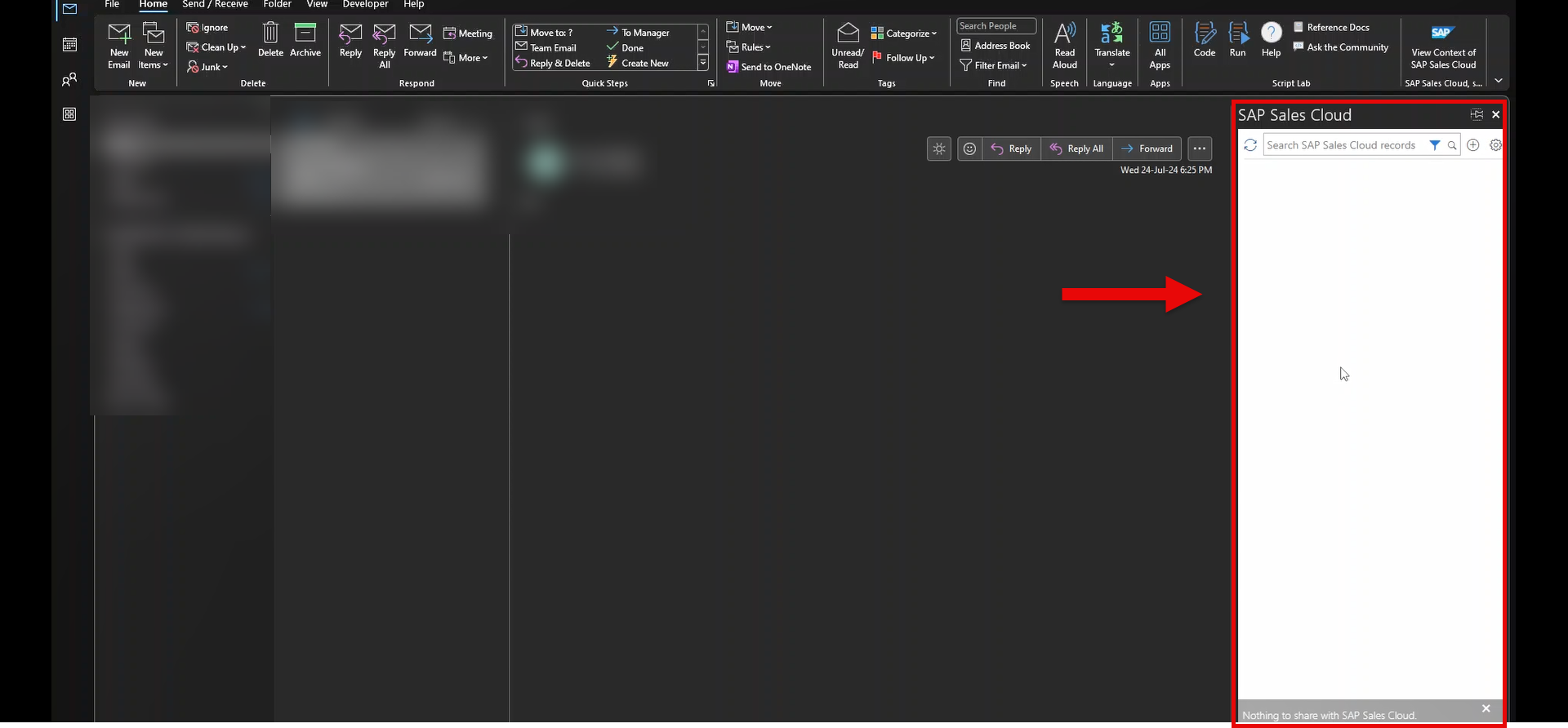Dismiss the 'Nothing to share' notification
This screenshot has height=728, width=1568.
coord(1486,708)
